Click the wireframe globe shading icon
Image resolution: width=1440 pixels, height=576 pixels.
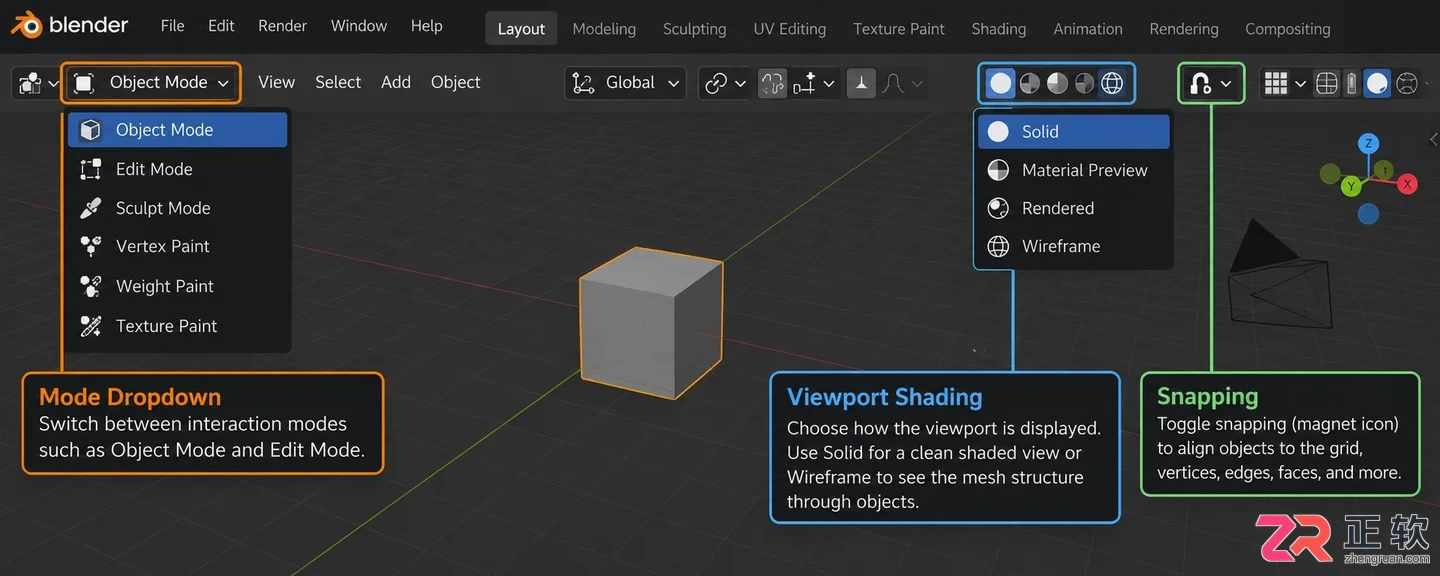click(x=1112, y=83)
